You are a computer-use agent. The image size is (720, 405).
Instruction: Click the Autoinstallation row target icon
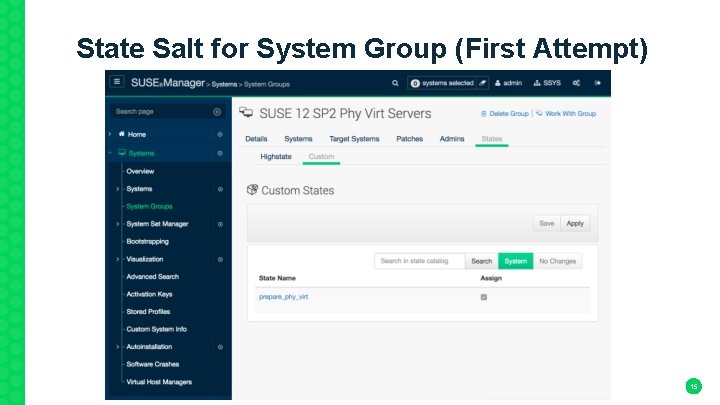point(220,347)
